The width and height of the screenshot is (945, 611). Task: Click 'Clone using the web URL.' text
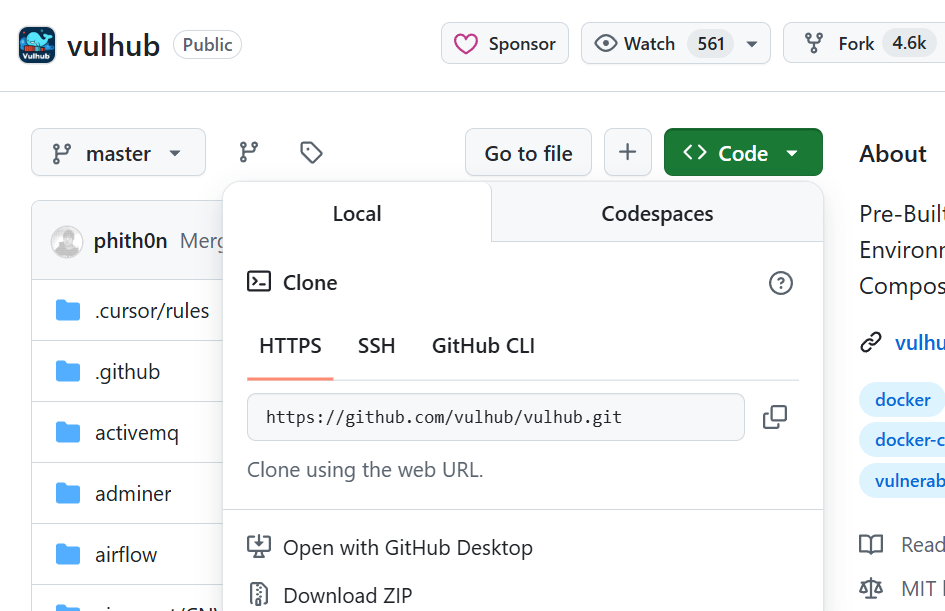tap(365, 469)
